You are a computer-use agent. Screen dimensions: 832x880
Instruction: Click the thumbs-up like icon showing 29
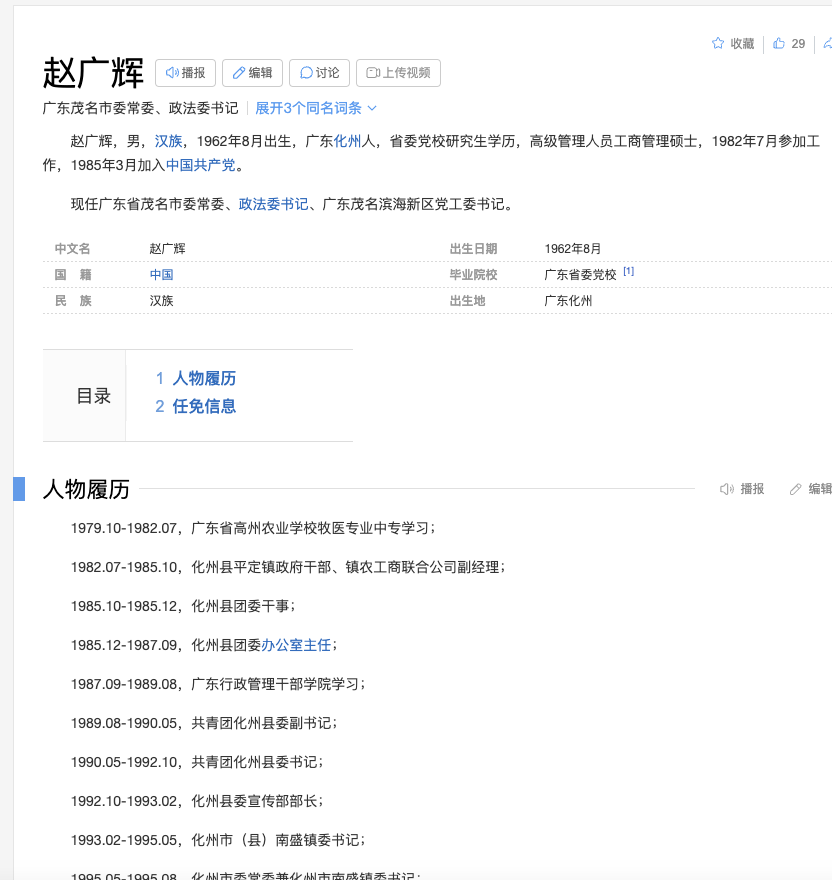coord(779,43)
